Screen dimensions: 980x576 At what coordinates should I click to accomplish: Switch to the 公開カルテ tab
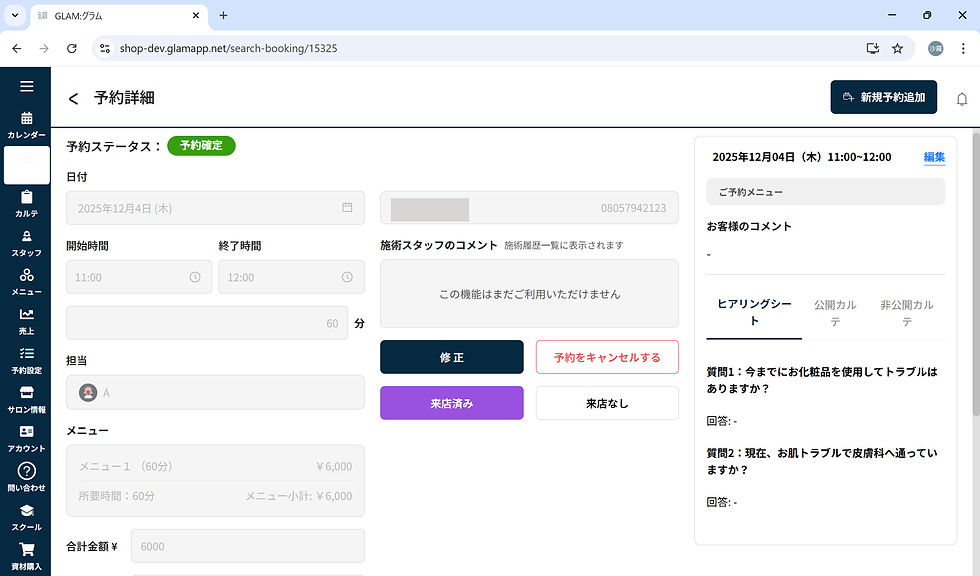[x=835, y=313]
